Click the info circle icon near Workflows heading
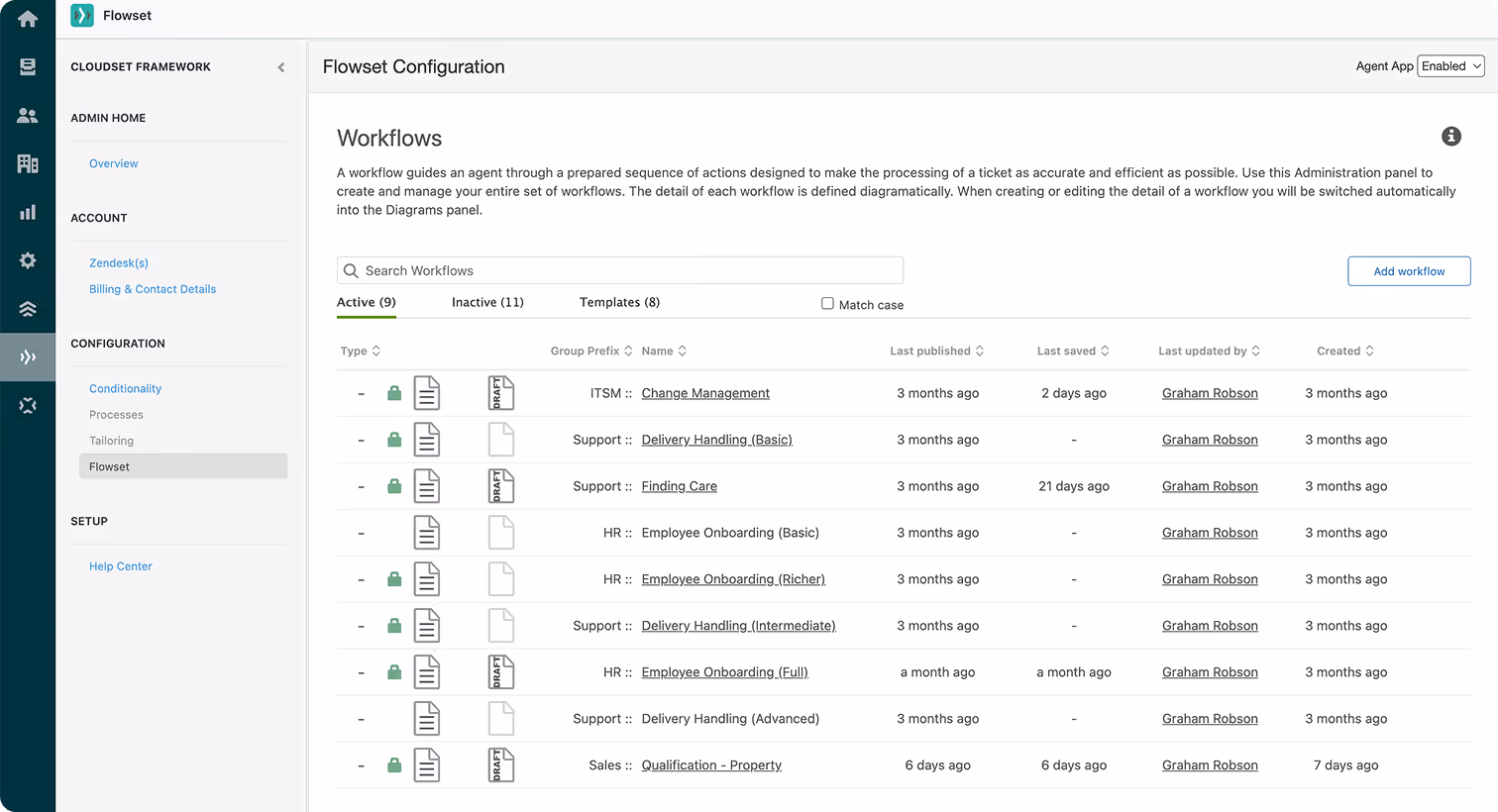 [x=1451, y=137]
